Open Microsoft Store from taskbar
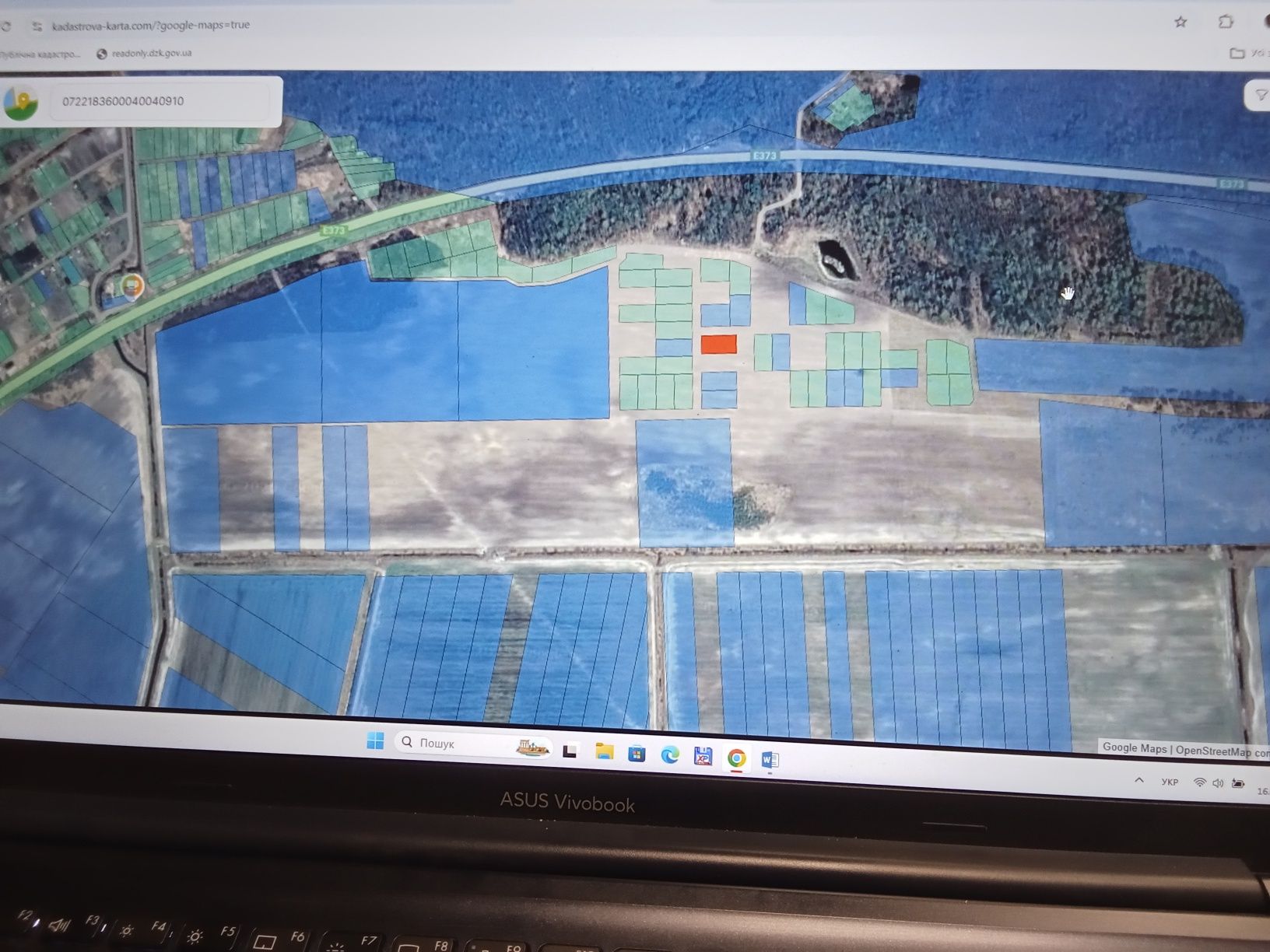The image size is (1270, 952). (637, 754)
